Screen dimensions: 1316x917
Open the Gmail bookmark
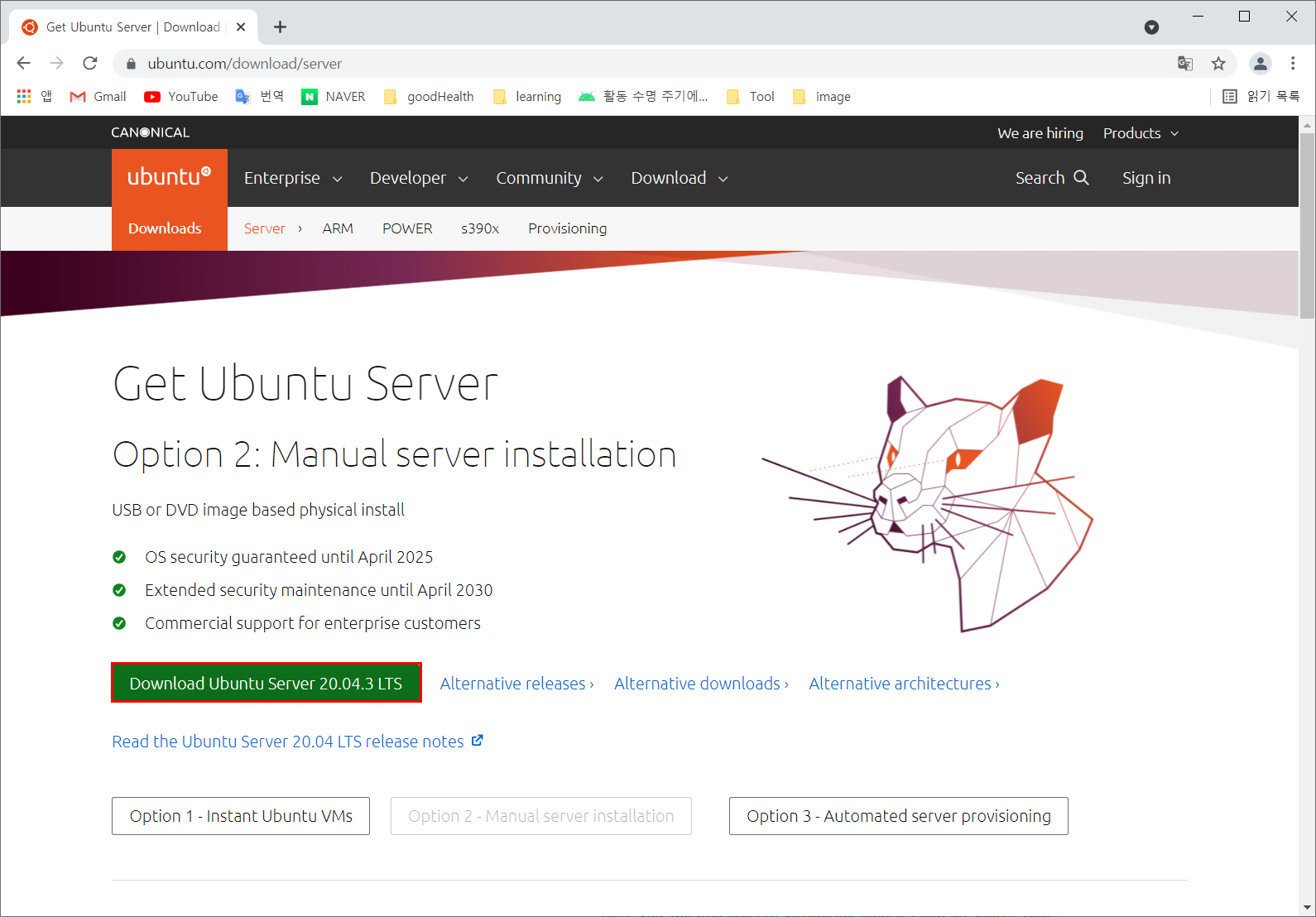coord(98,97)
